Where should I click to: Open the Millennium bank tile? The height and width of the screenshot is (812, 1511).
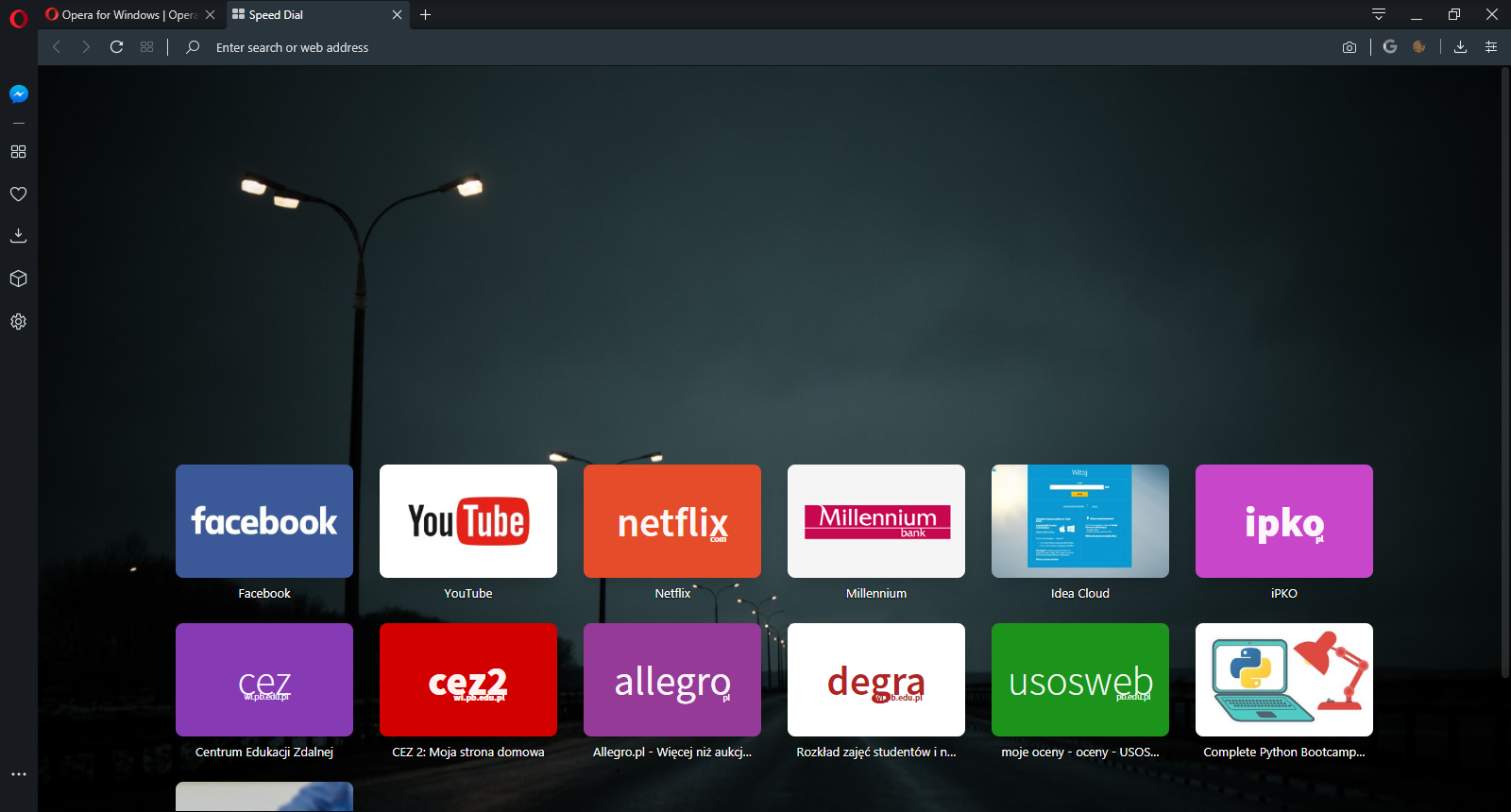pyautogui.click(x=876, y=521)
